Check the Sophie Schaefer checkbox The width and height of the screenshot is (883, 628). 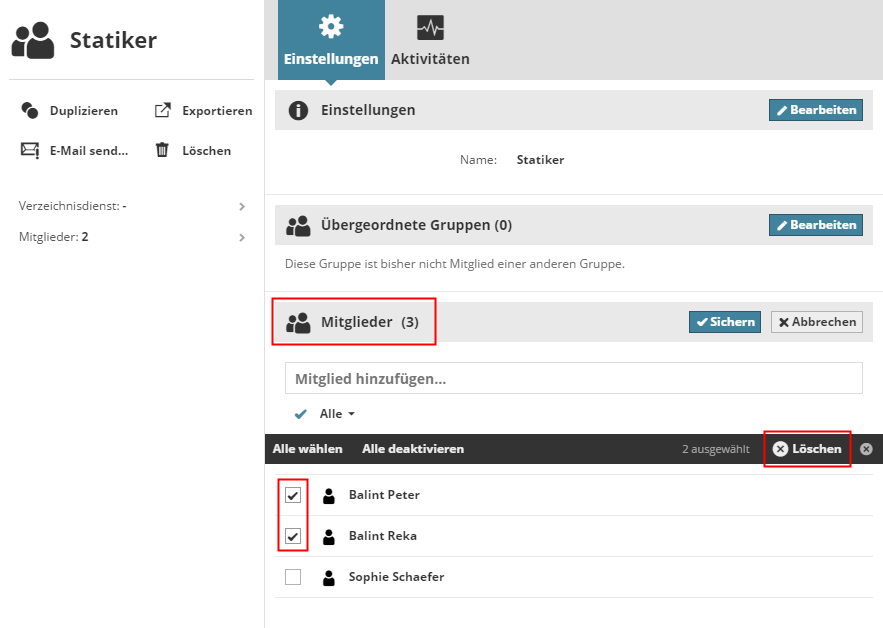coord(293,577)
